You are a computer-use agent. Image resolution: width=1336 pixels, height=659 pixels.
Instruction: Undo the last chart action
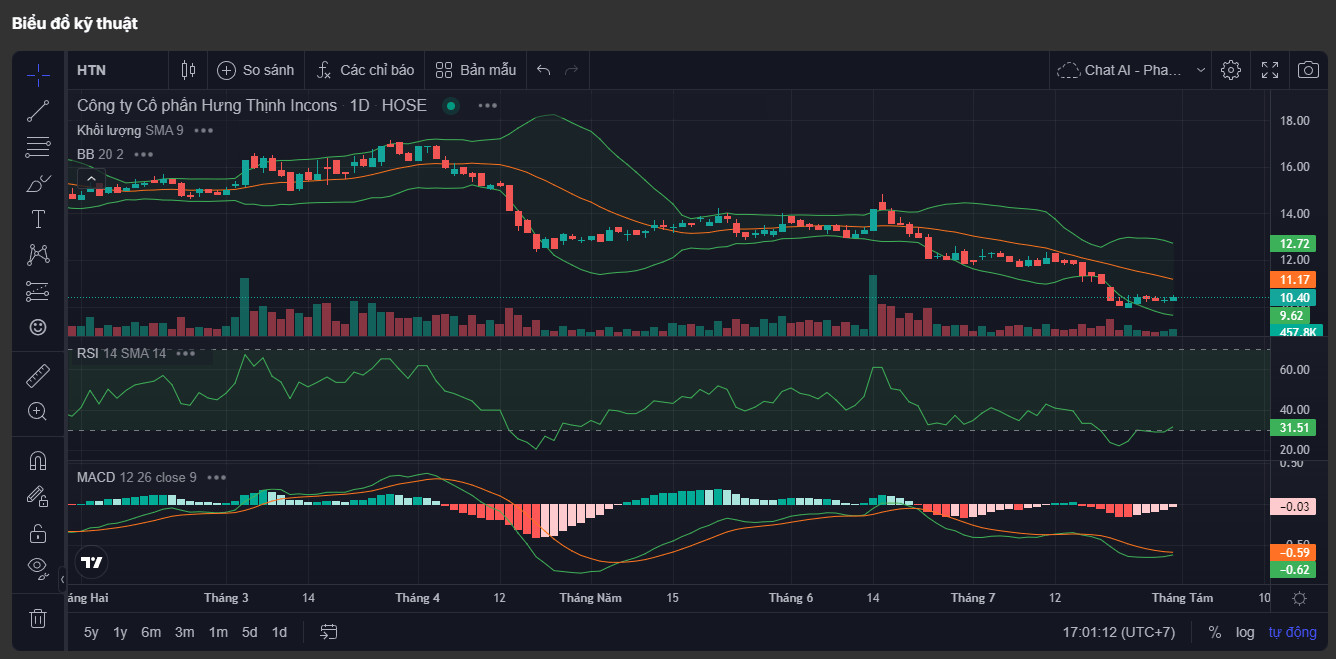544,70
